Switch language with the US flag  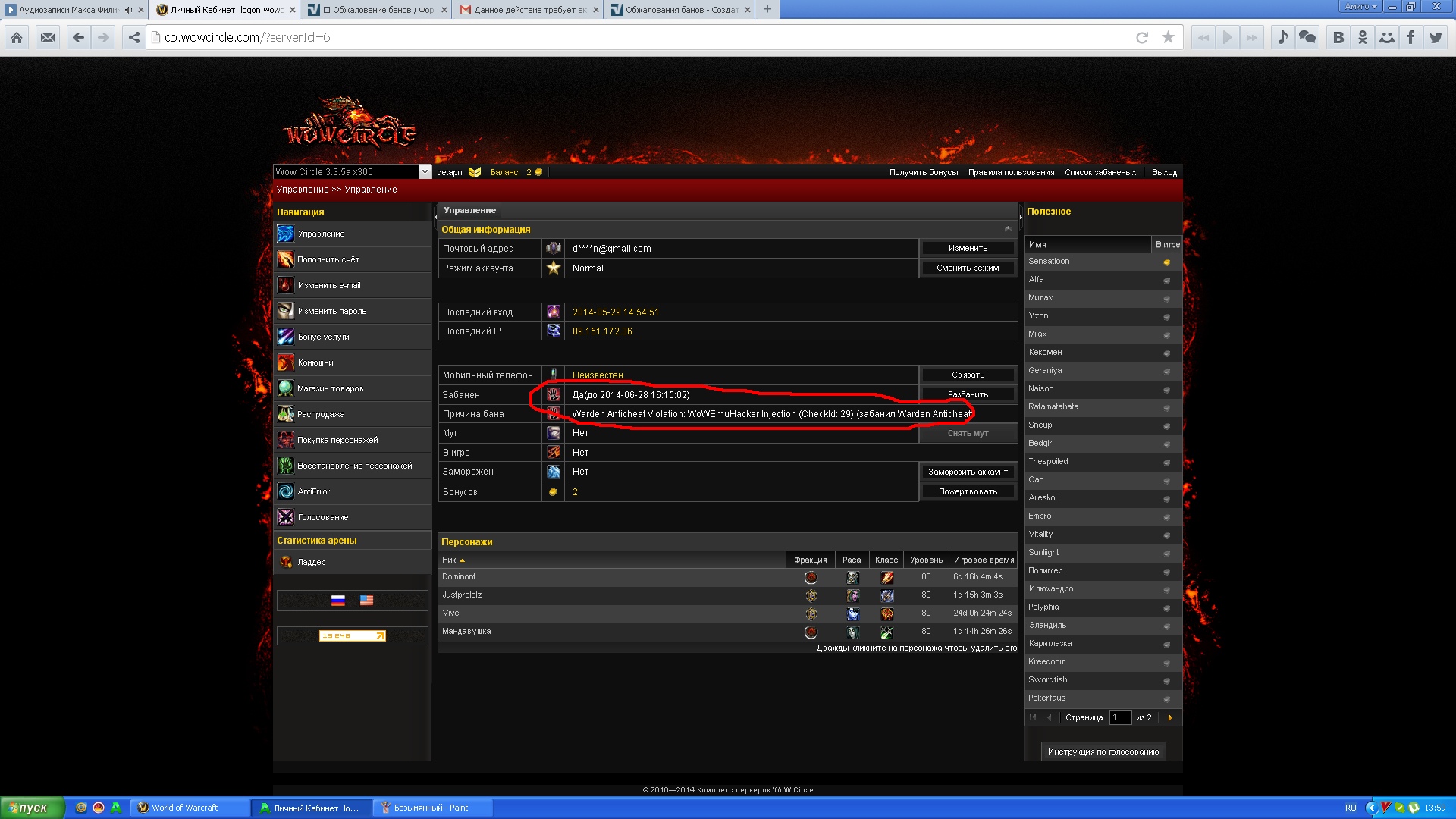click(366, 600)
